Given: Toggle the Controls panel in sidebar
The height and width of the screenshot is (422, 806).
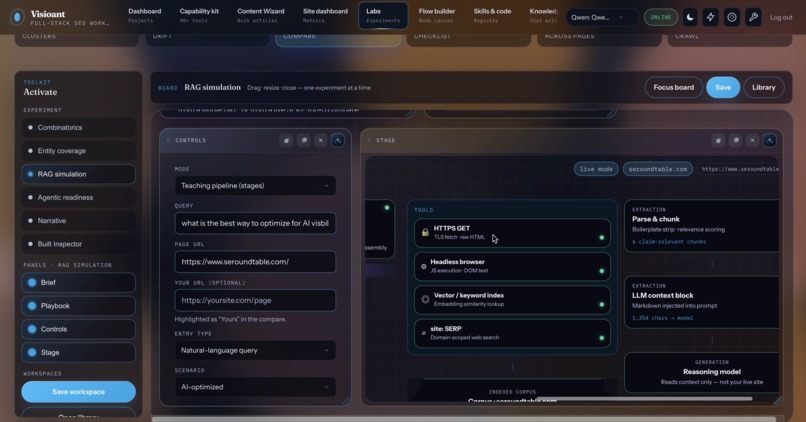Looking at the screenshot, I should (x=78, y=329).
